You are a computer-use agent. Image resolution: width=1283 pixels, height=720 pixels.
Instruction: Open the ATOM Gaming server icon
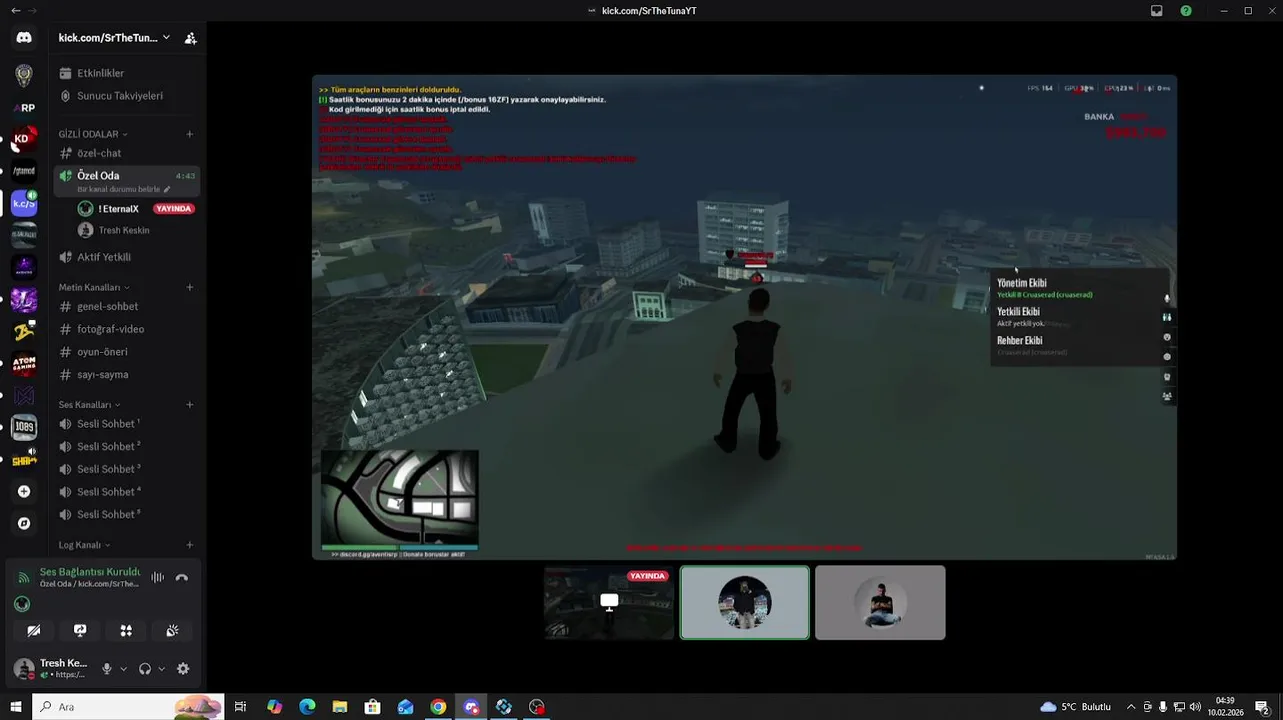(x=24, y=363)
